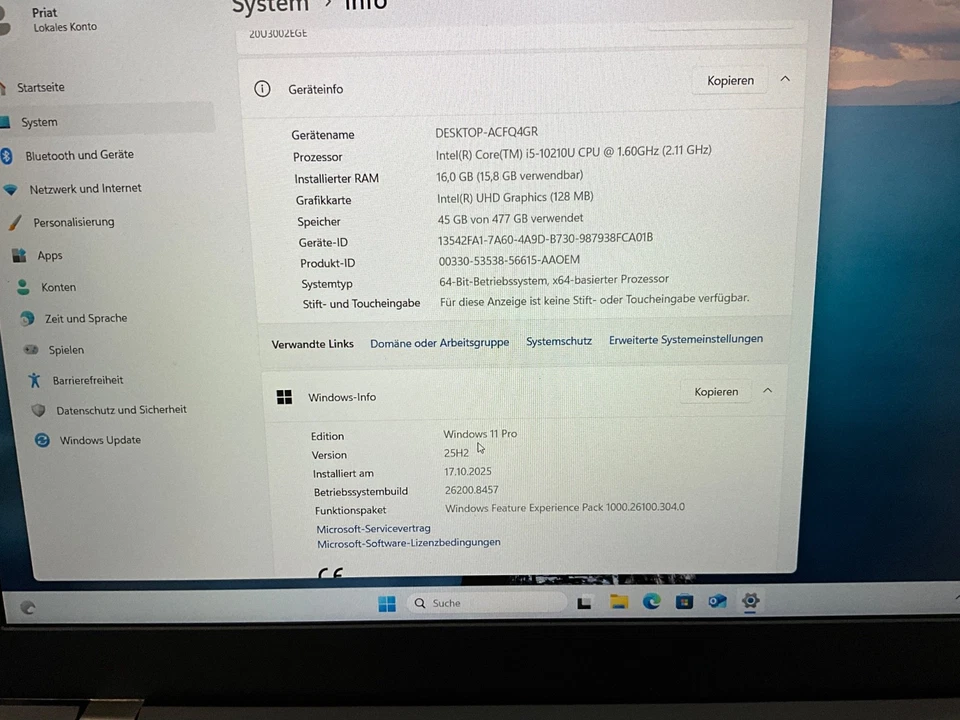Open Windows Update section
Screen dimensions: 960x720
(100, 440)
